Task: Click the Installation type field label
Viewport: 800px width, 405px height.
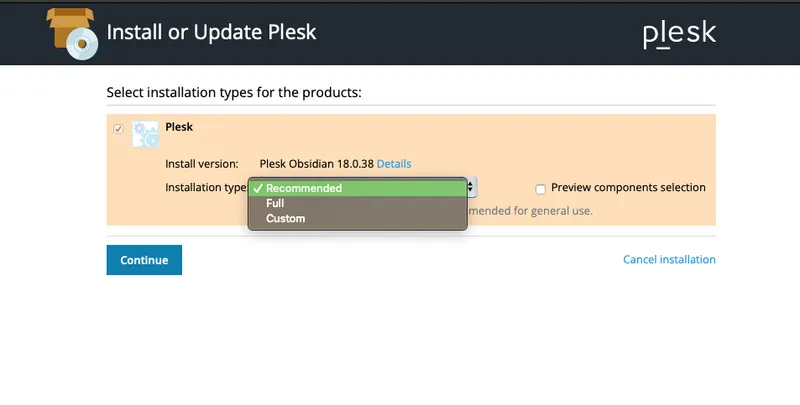Action: click(206, 188)
